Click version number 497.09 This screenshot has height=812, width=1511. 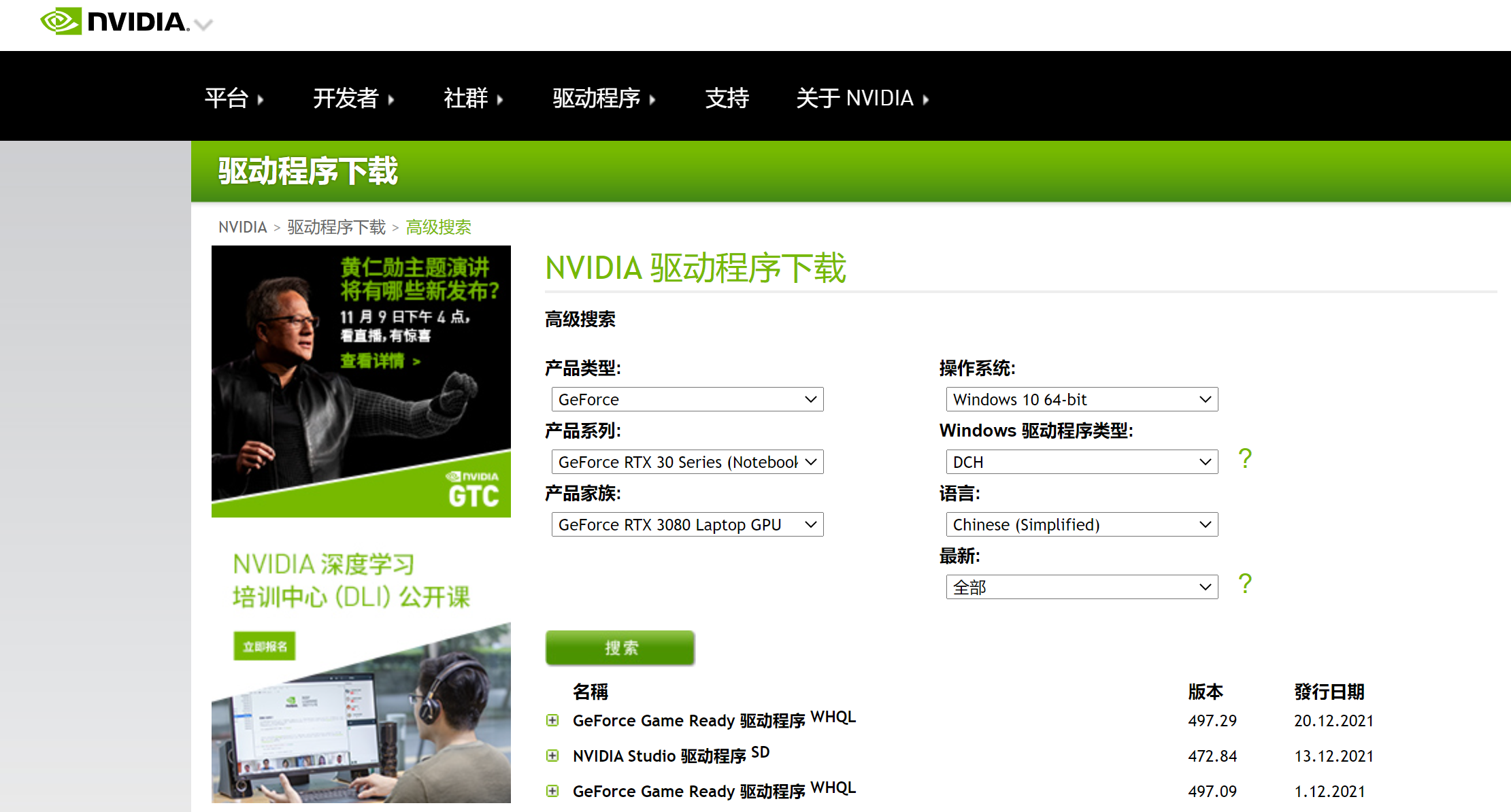tap(1212, 792)
